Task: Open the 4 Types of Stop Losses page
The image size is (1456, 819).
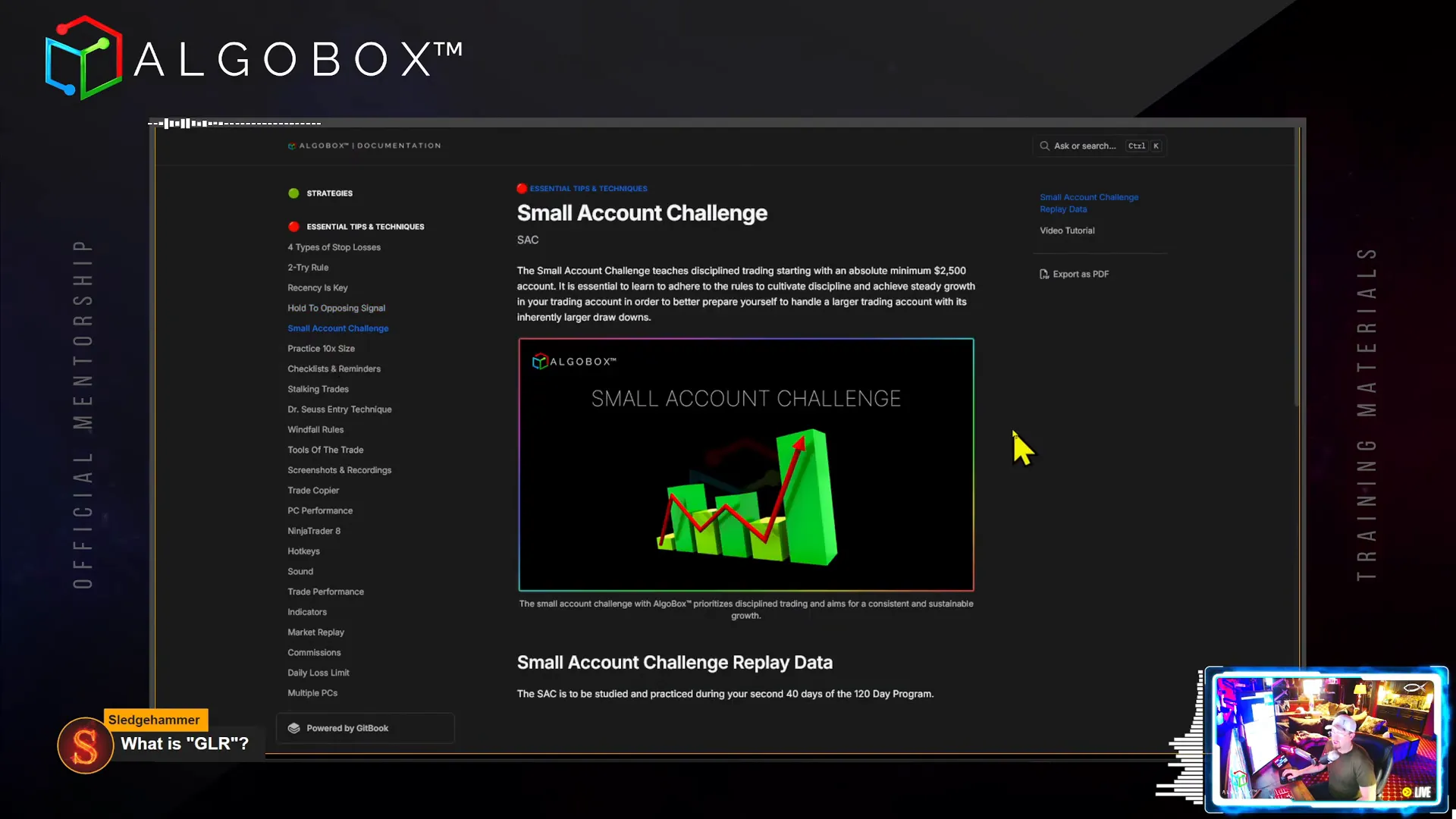Action: click(334, 247)
